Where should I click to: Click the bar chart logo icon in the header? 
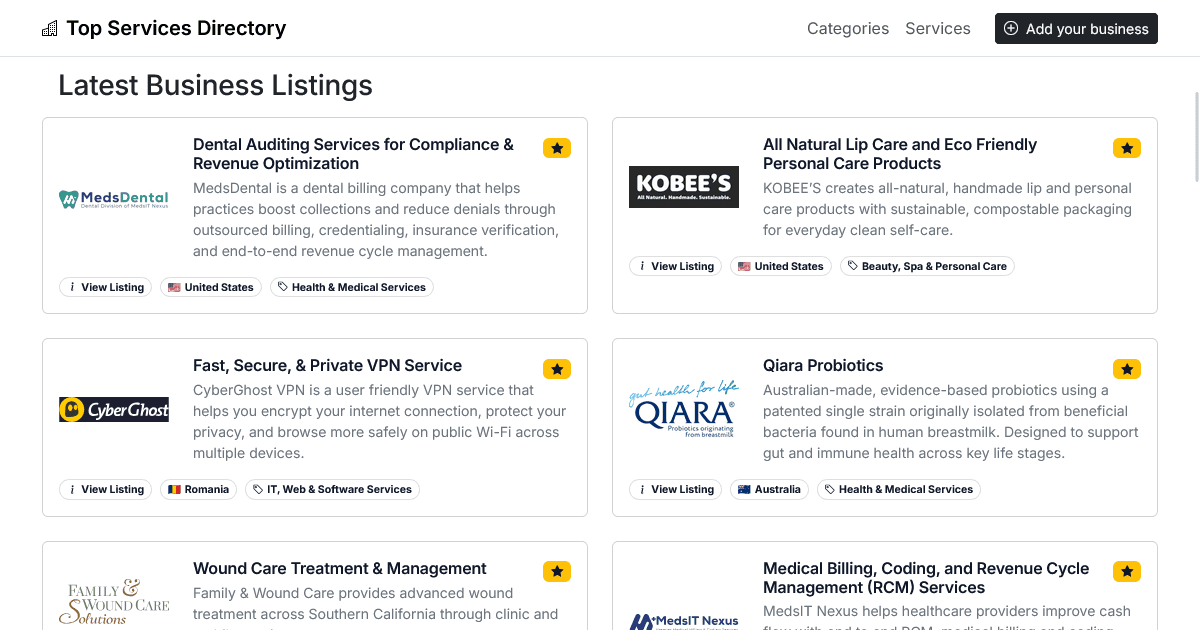pyautogui.click(x=49, y=27)
